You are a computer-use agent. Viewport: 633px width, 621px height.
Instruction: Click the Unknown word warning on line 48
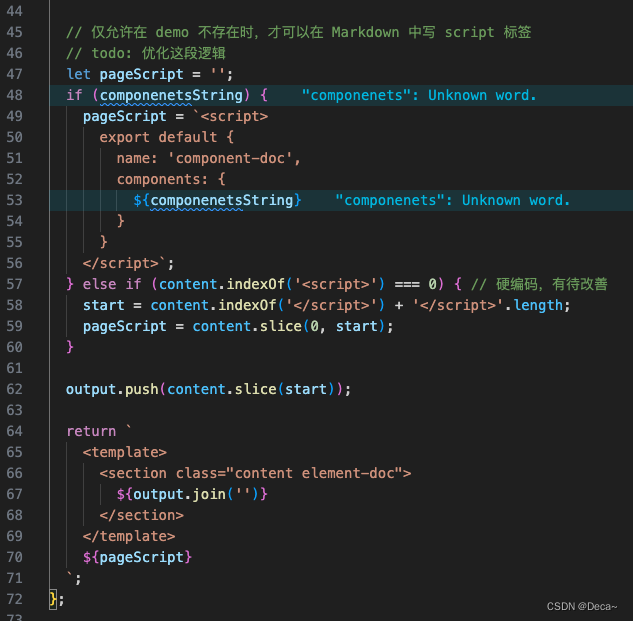click(419, 95)
